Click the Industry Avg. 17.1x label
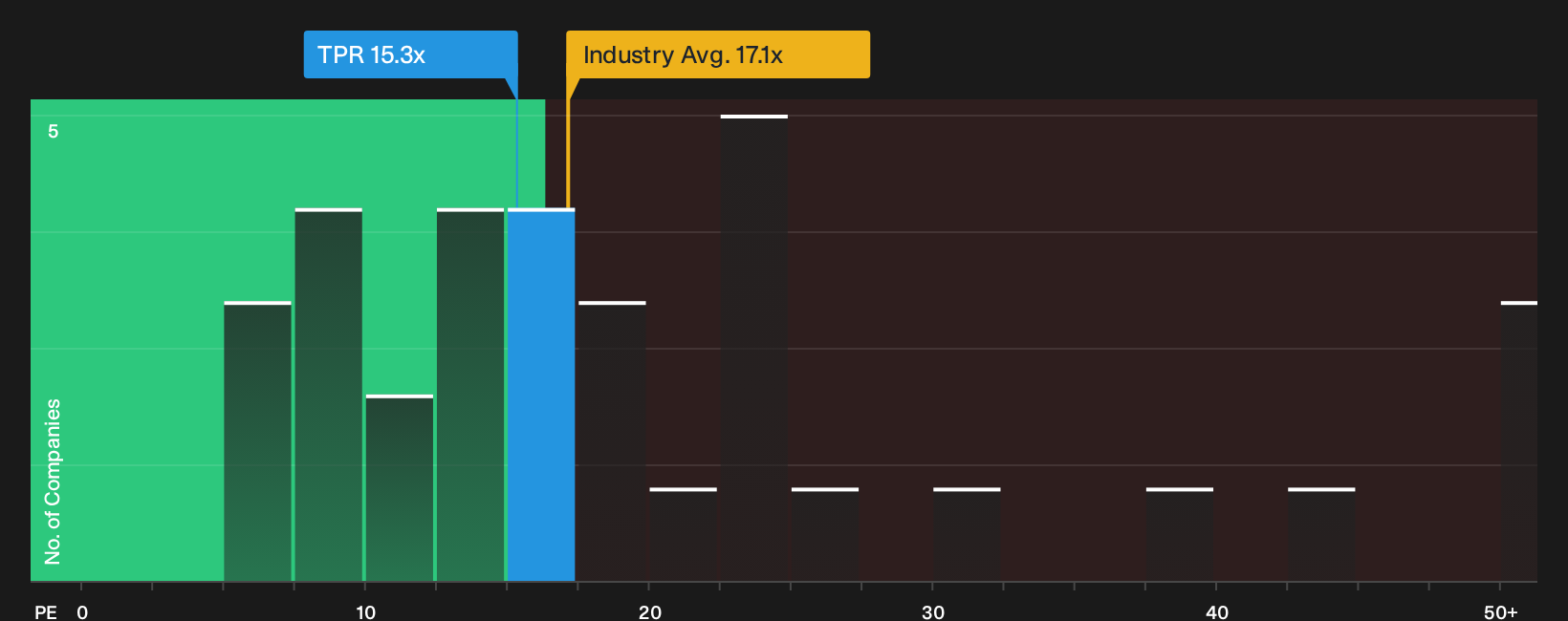This screenshot has width=1568, height=621. click(x=718, y=54)
